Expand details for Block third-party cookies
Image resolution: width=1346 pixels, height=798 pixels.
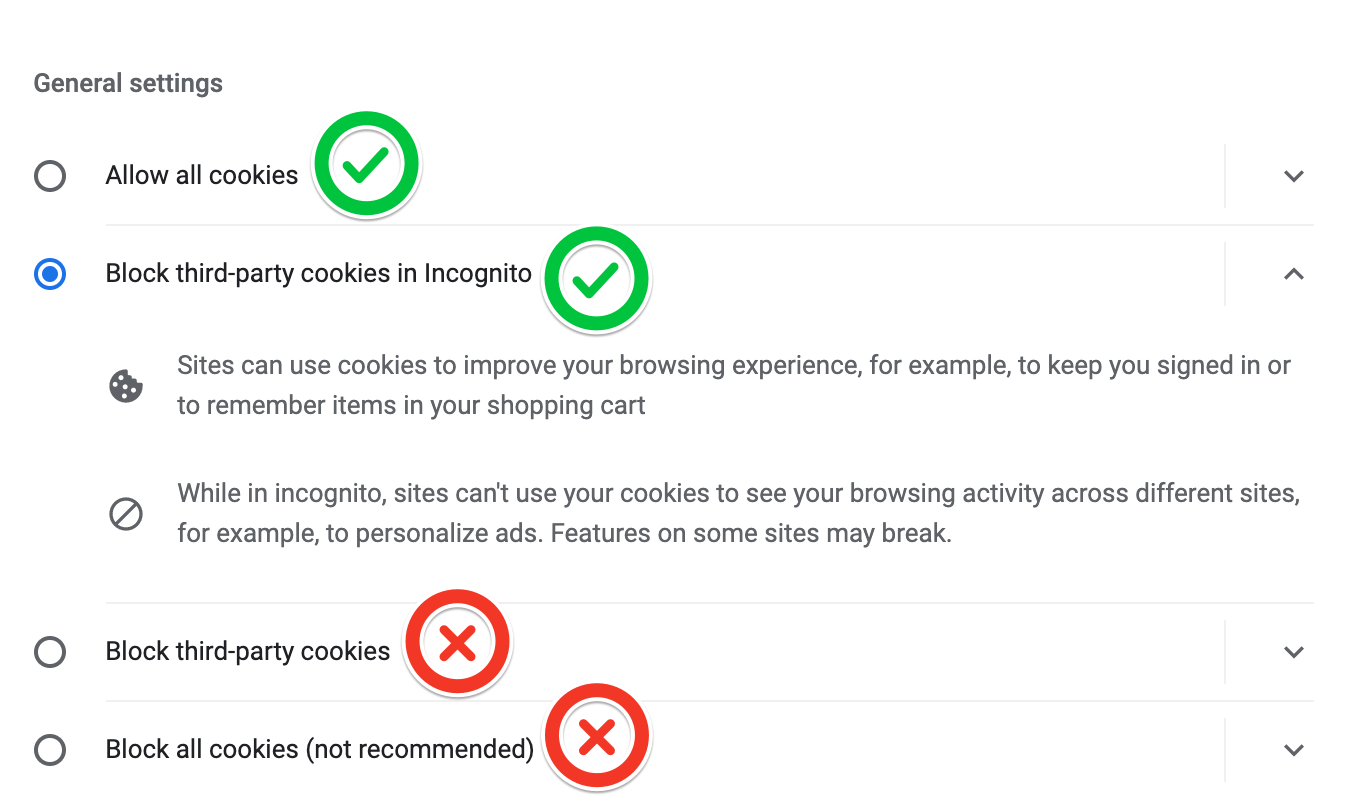click(1293, 652)
